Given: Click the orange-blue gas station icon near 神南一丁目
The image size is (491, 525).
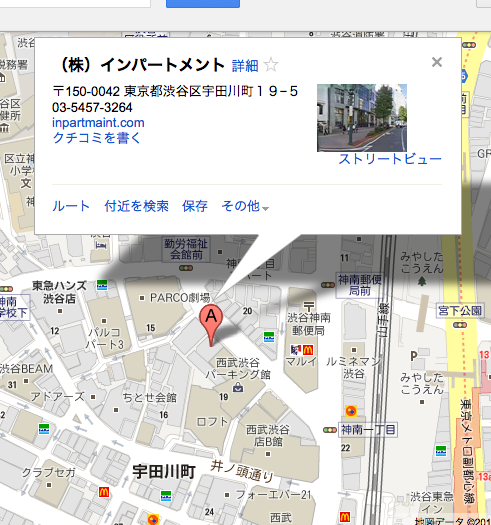Looking at the screenshot, I should (x=351, y=410).
